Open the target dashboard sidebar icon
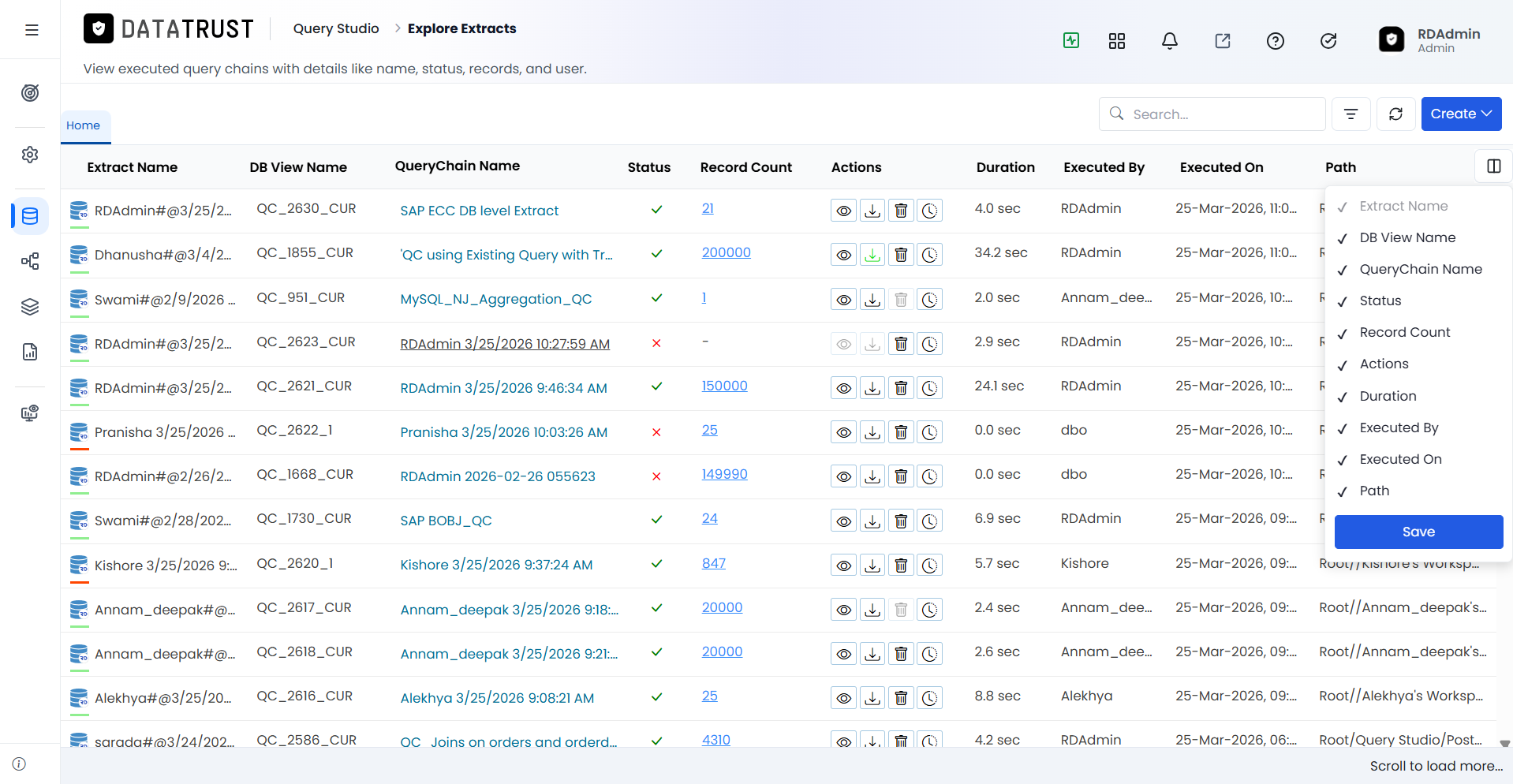The image size is (1513, 784). tap(30, 93)
